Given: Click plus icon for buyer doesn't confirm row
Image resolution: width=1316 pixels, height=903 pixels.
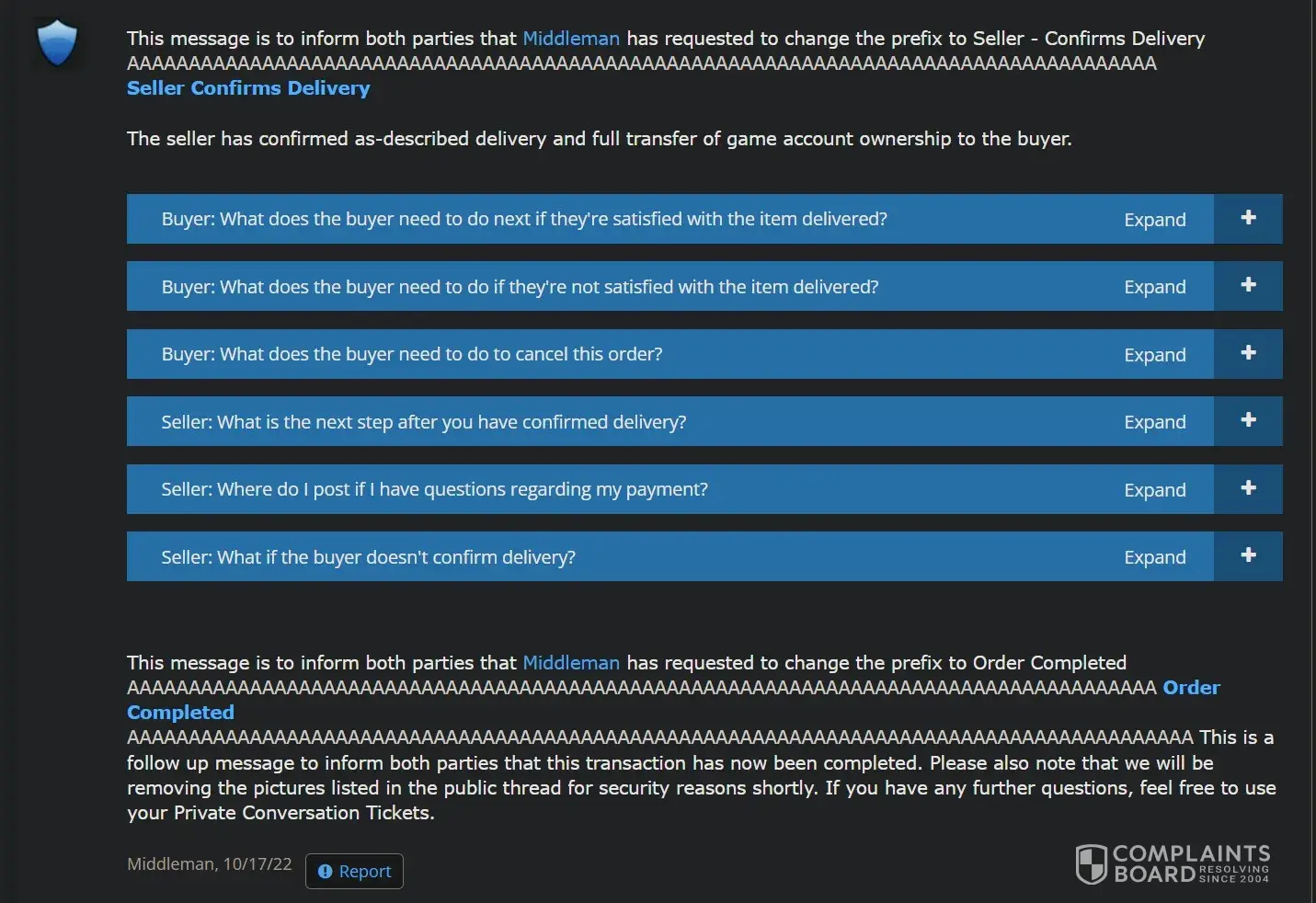Looking at the screenshot, I should [x=1248, y=555].
